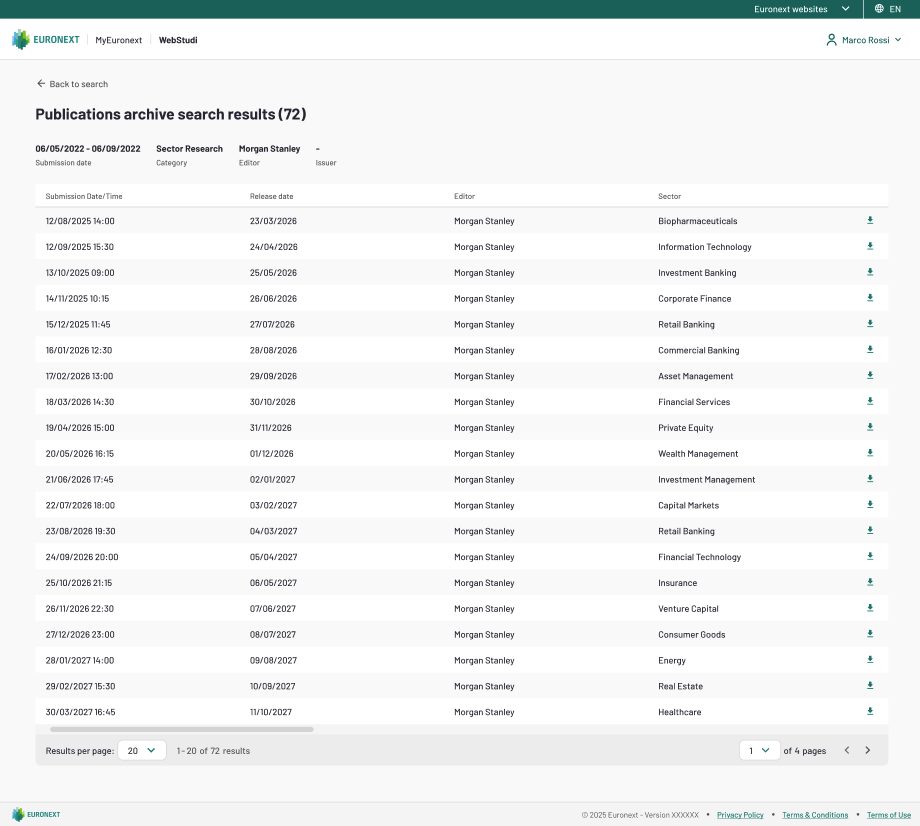Download the 23/08/2026 Retail Banking publication
This screenshot has width=920, height=826.
[x=870, y=530]
